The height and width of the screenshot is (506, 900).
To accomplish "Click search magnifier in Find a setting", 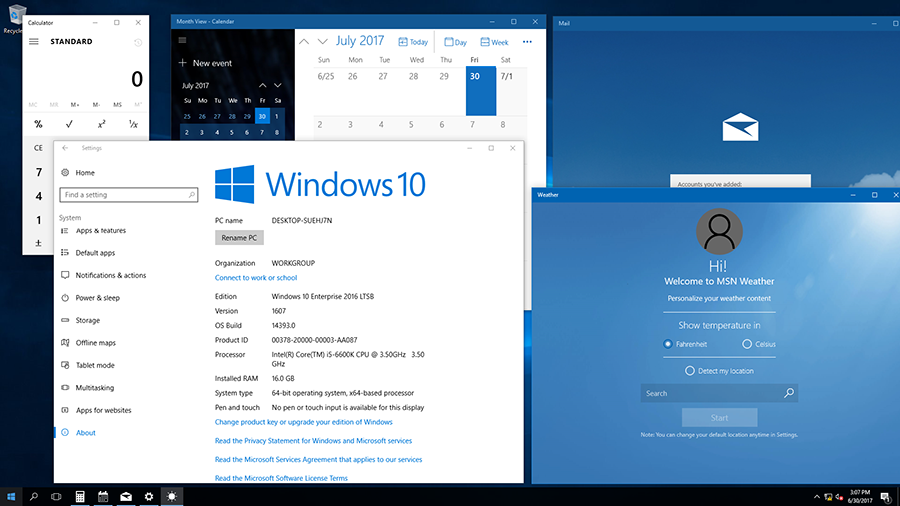I will tap(192, 195).
